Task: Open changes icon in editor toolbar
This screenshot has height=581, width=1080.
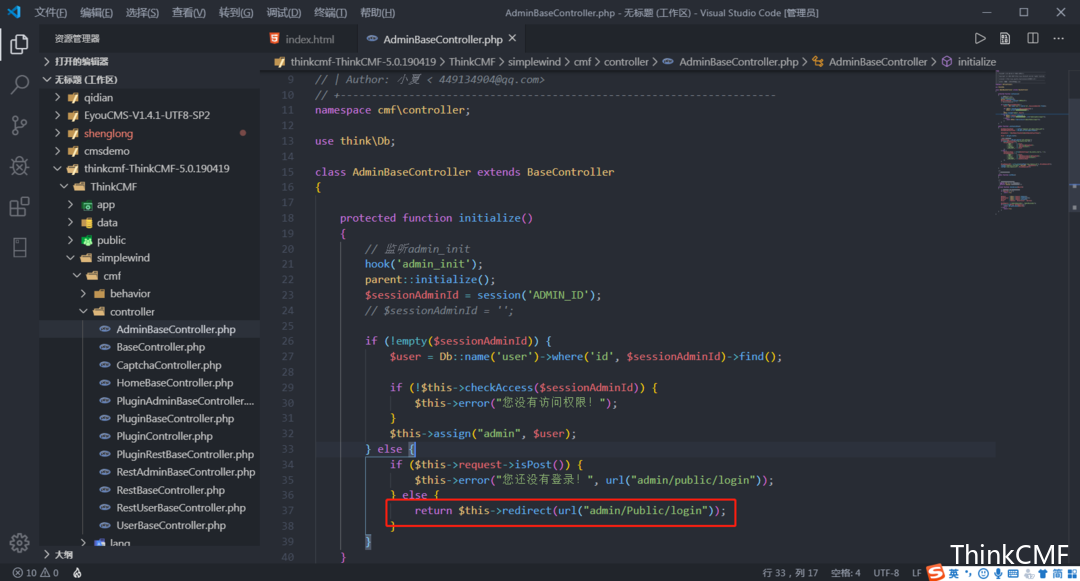Action: (1005, 39)
